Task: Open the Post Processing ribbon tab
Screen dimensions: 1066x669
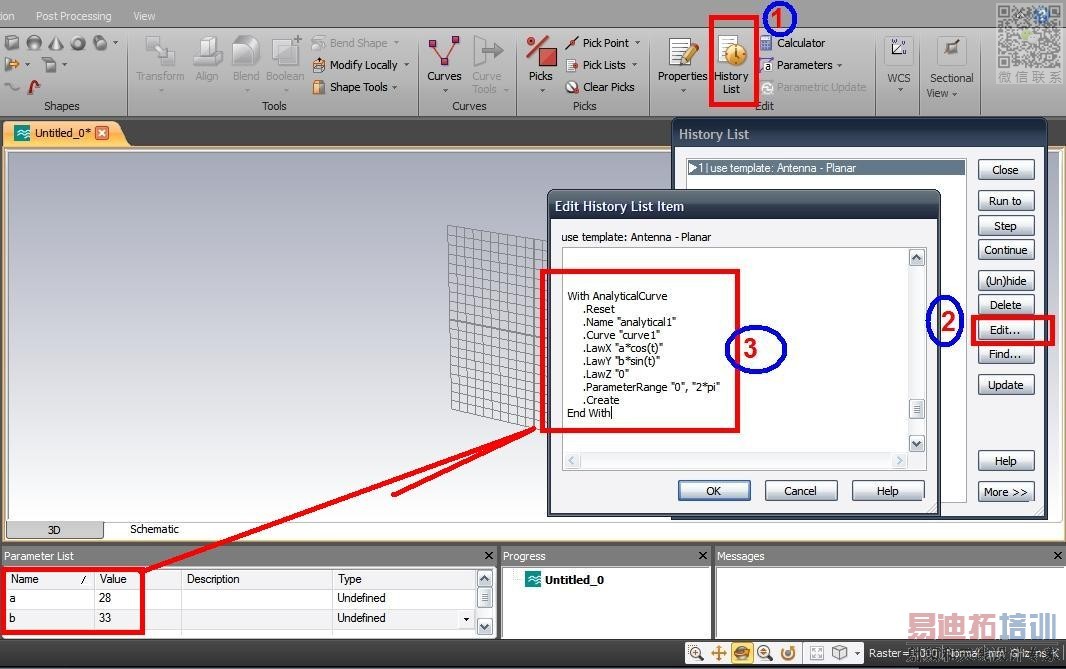Action: (73, 16)
